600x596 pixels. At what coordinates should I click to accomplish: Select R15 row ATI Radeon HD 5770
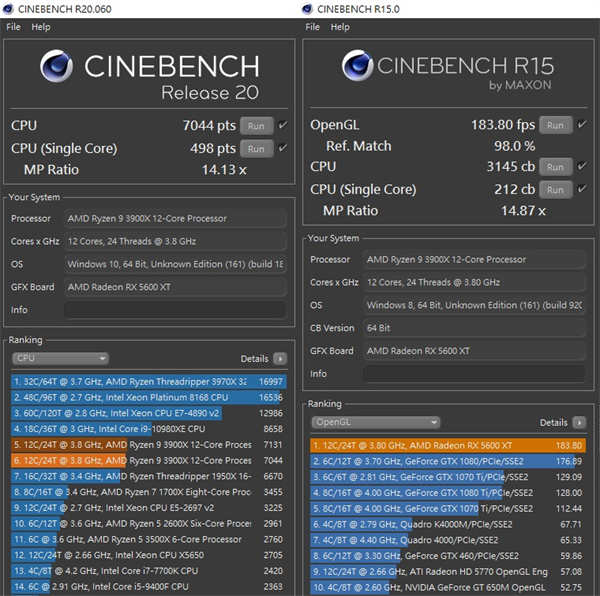(x=448, y=572)
